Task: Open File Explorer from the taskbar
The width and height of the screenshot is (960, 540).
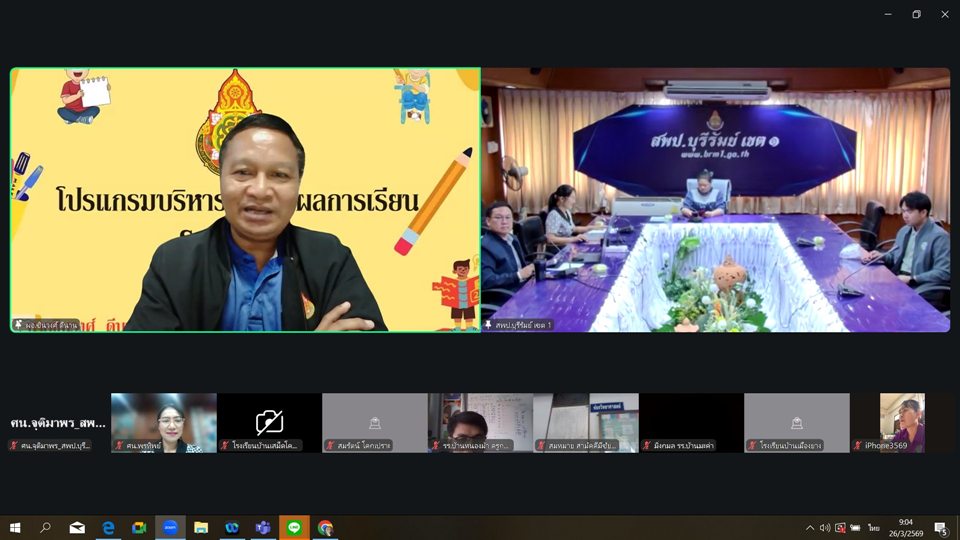Action: coord(201,527)
